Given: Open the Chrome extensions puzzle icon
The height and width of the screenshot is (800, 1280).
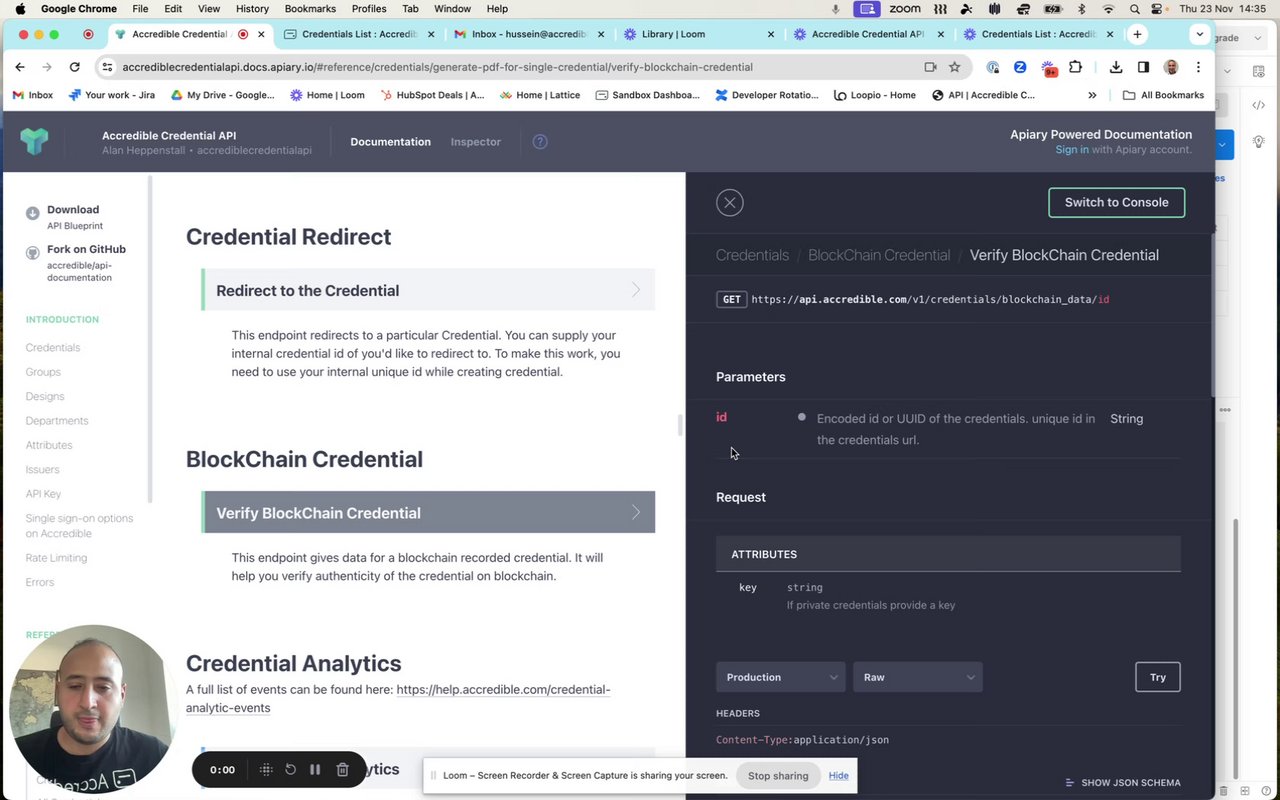Looking at the screenshot, I should pyautogui.click(x=1075, y=67).
